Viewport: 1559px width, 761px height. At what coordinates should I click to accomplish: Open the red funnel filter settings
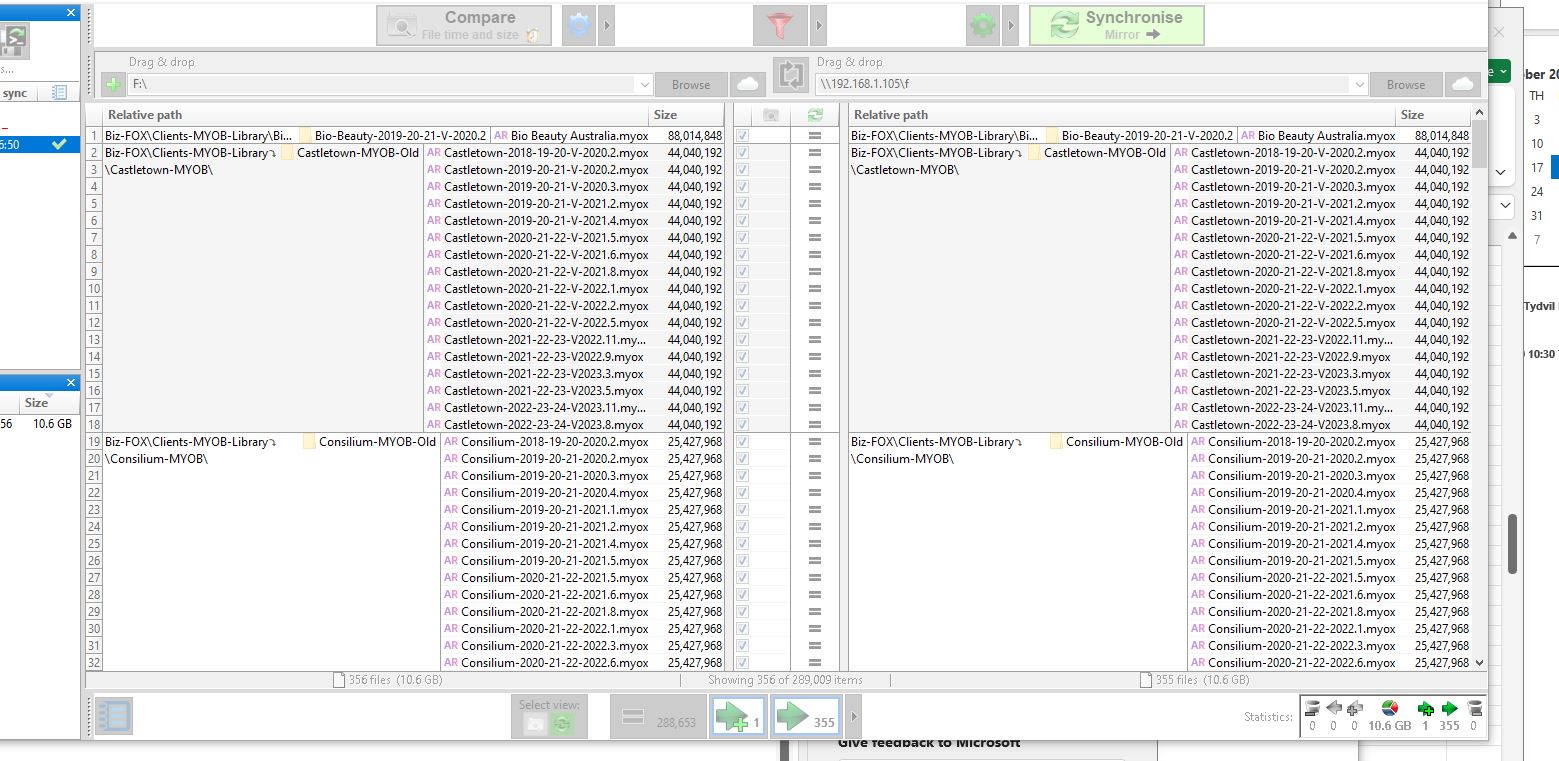pos(780,26)
